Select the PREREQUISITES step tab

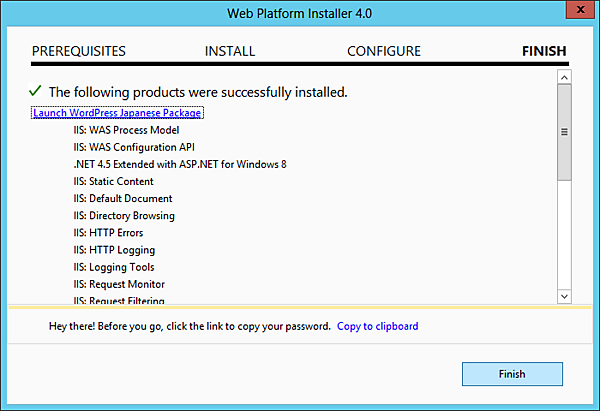point(79,51)
